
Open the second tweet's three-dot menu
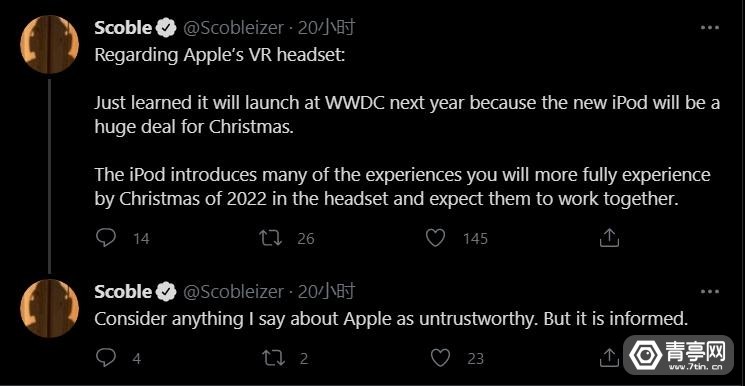710,291
